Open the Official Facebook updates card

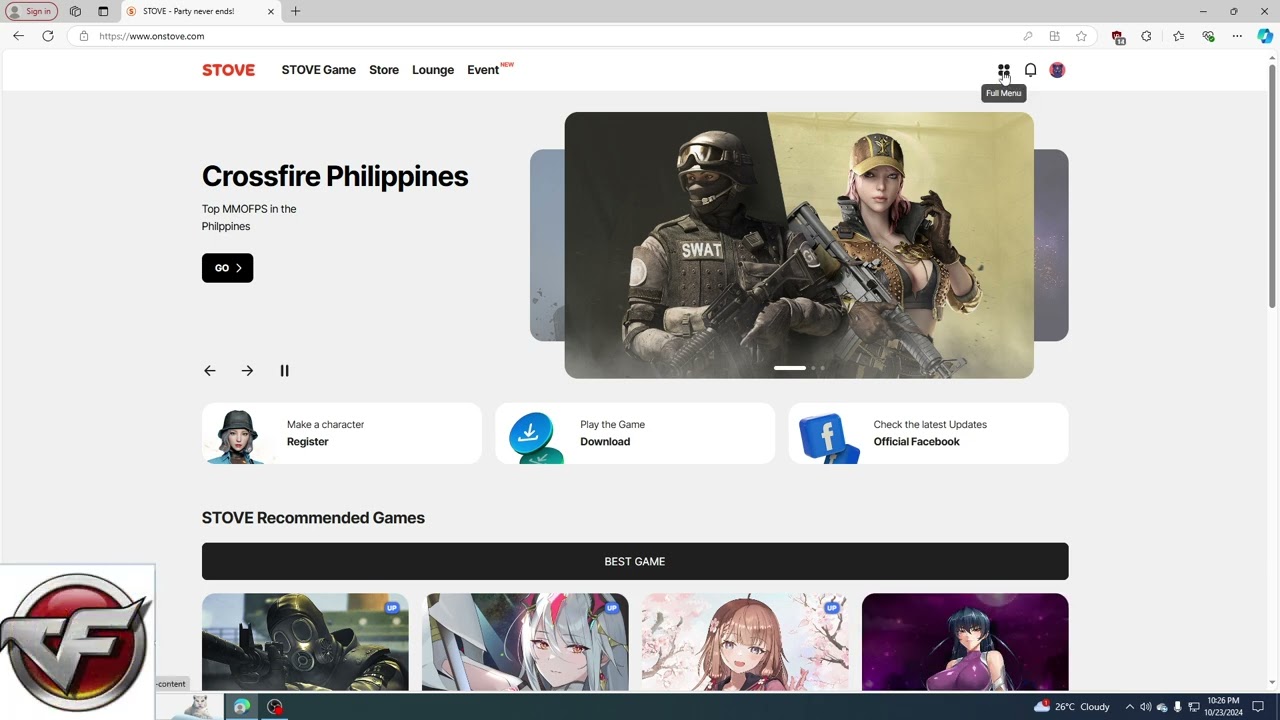pyautogui.click(x=928, y=433)
